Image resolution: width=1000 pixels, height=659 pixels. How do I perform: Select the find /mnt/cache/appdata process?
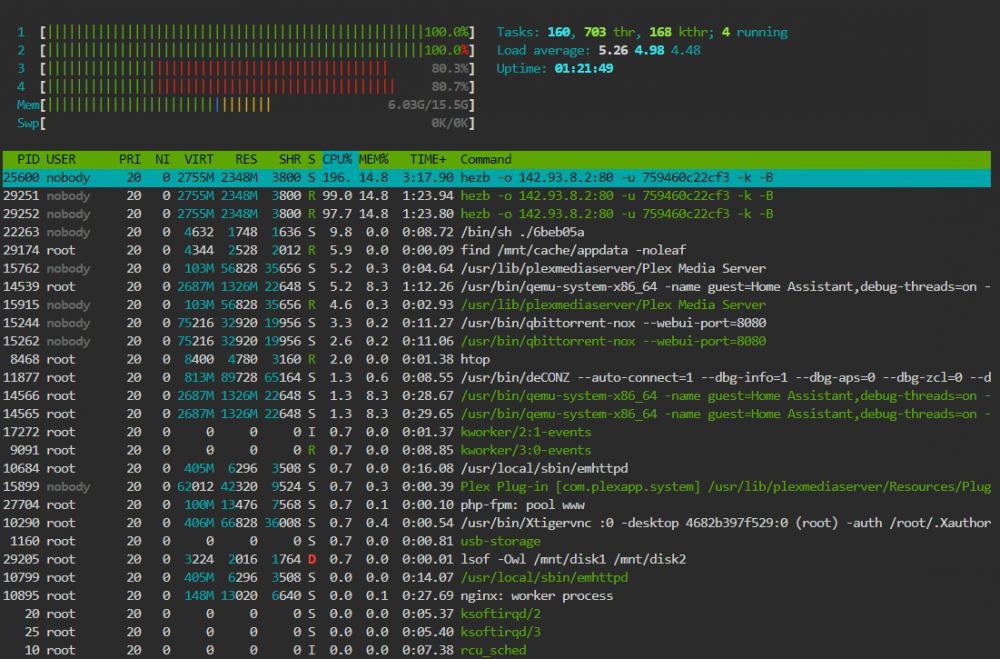pos(497,250)
